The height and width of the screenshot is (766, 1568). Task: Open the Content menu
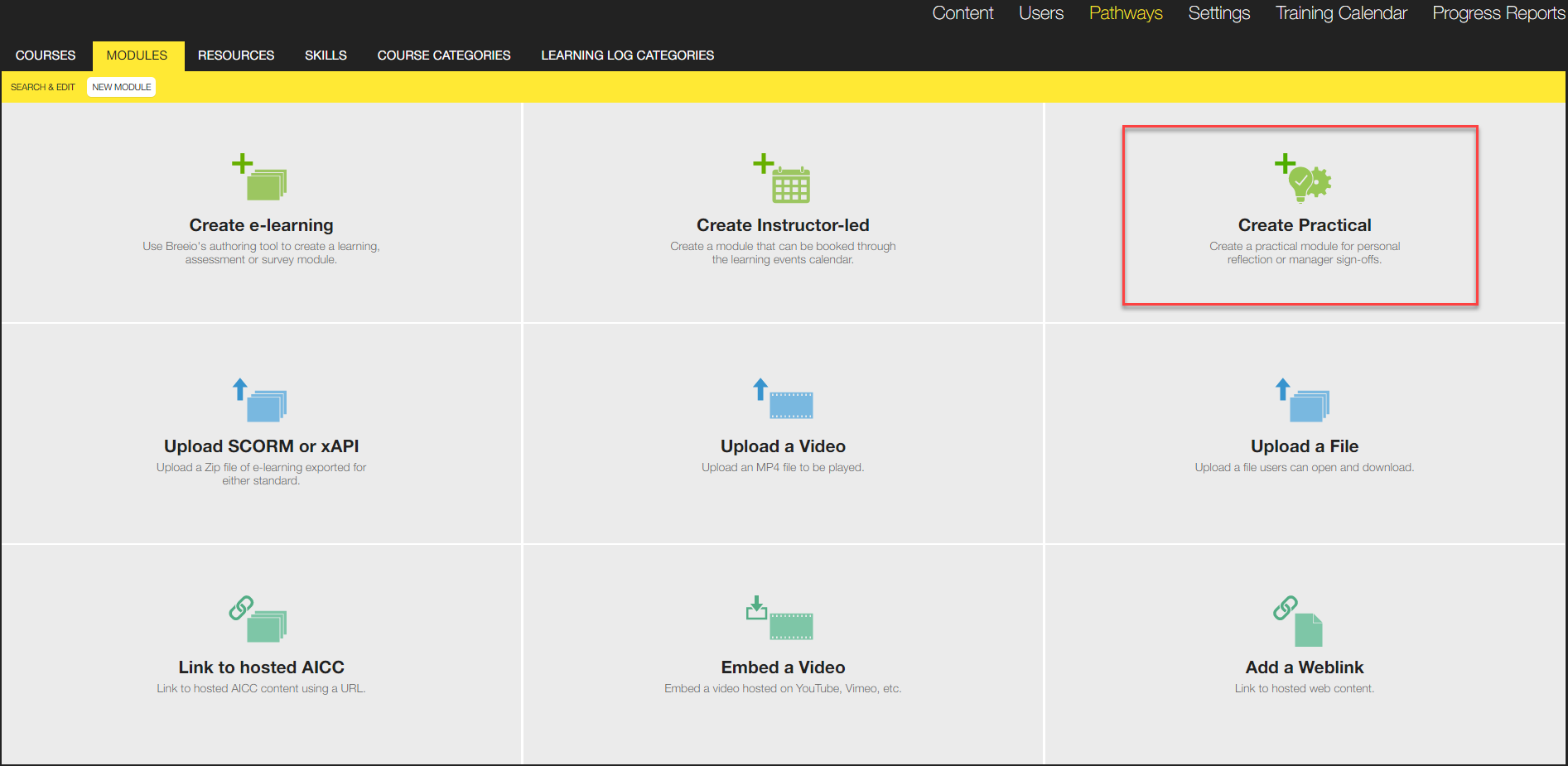963,13
